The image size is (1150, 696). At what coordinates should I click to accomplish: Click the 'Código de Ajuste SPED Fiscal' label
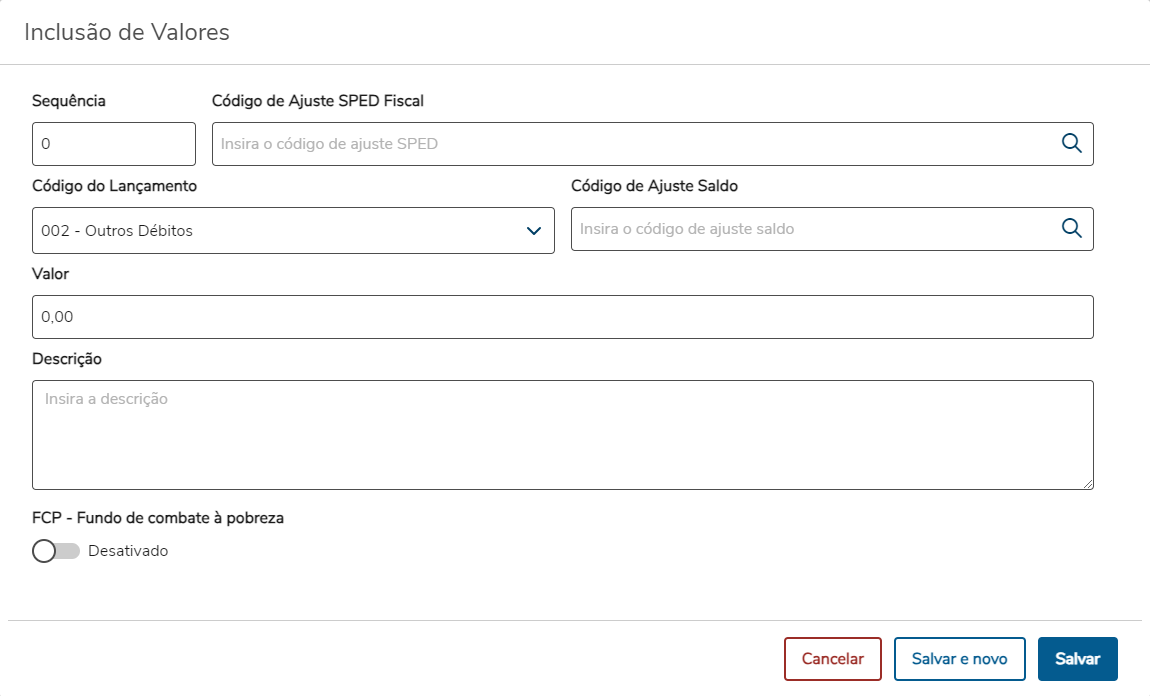[x=318, y=100]
